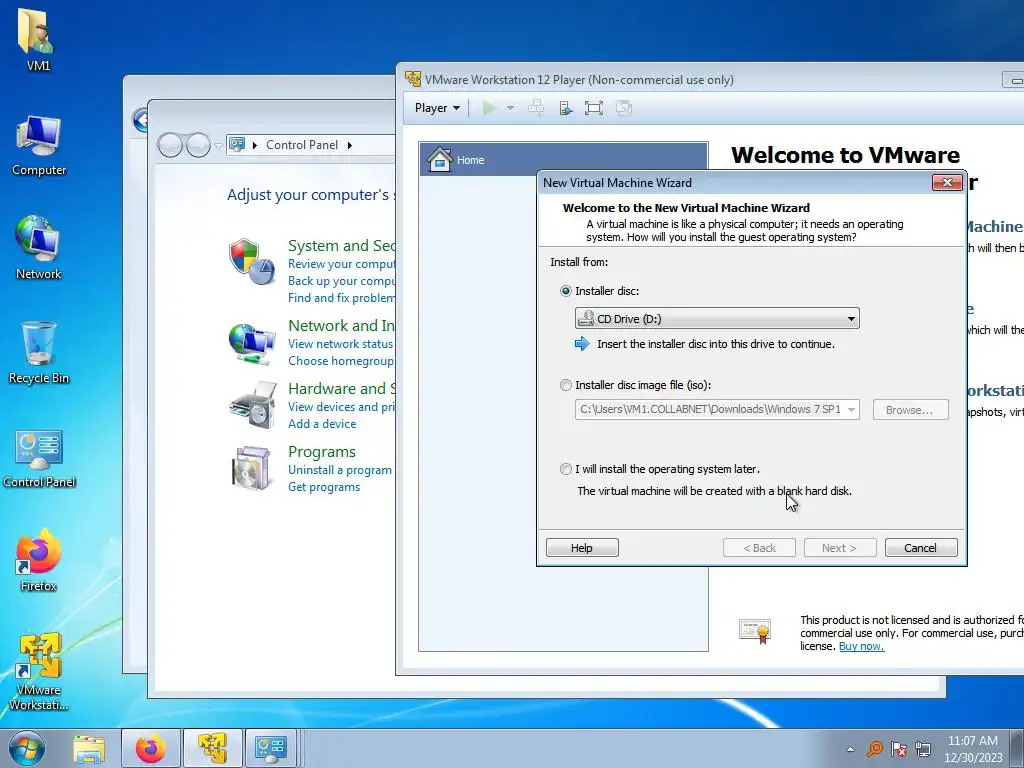Click the Get programs link
This screenshot has height=768, width=1024.
(324, 487)
